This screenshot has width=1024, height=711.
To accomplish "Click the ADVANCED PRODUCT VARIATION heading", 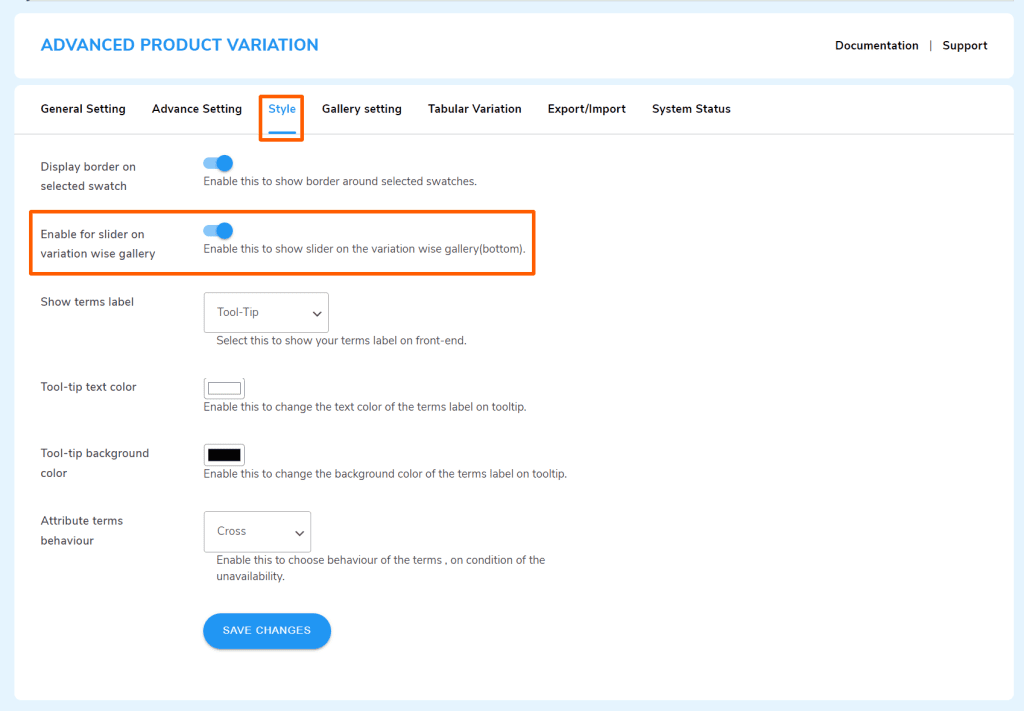I will click(179, 44).
